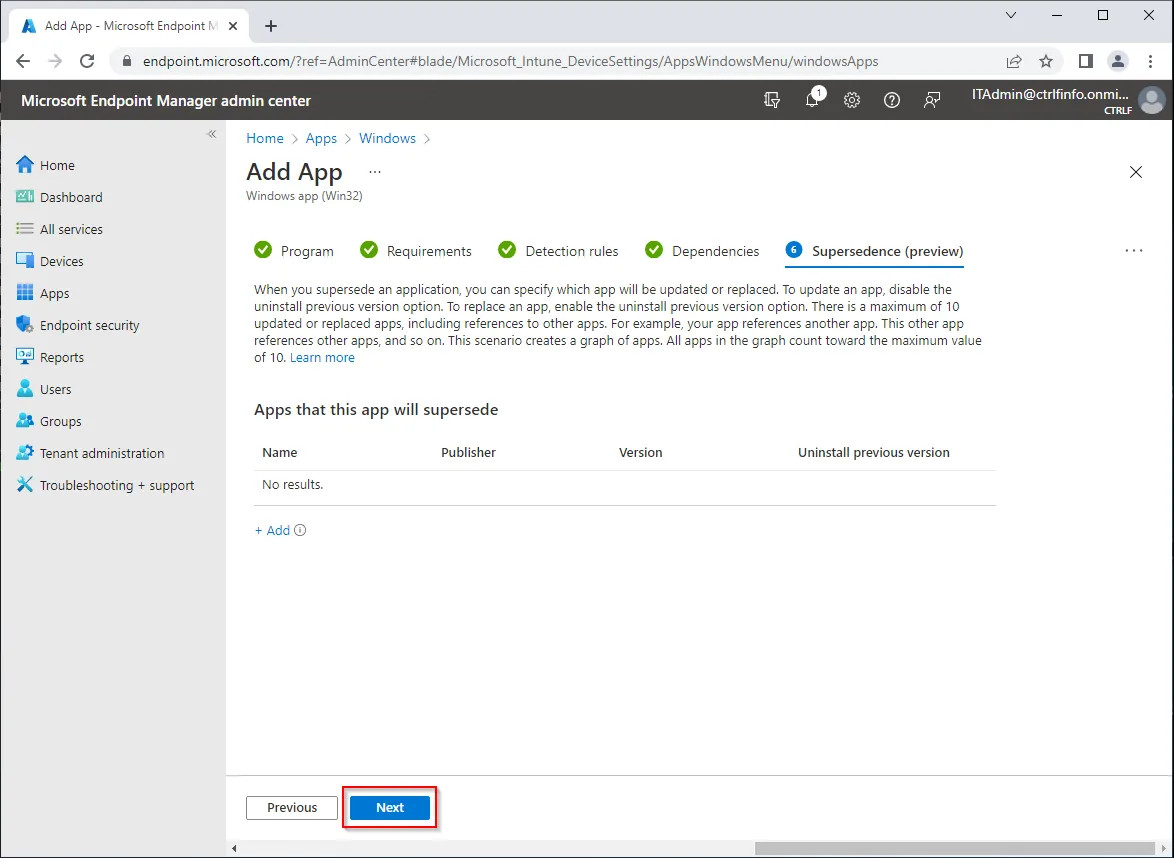Open the feedback icon in header
Screen dimensions: 1174x858
932,100
